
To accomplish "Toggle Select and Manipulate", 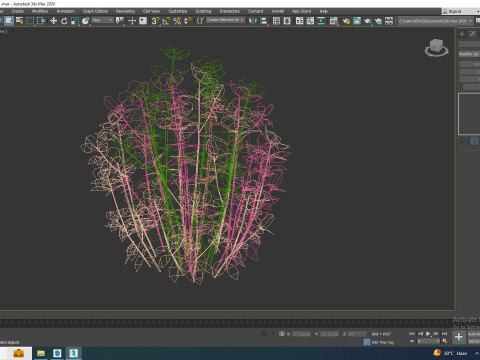I will (x=132, y=21).
